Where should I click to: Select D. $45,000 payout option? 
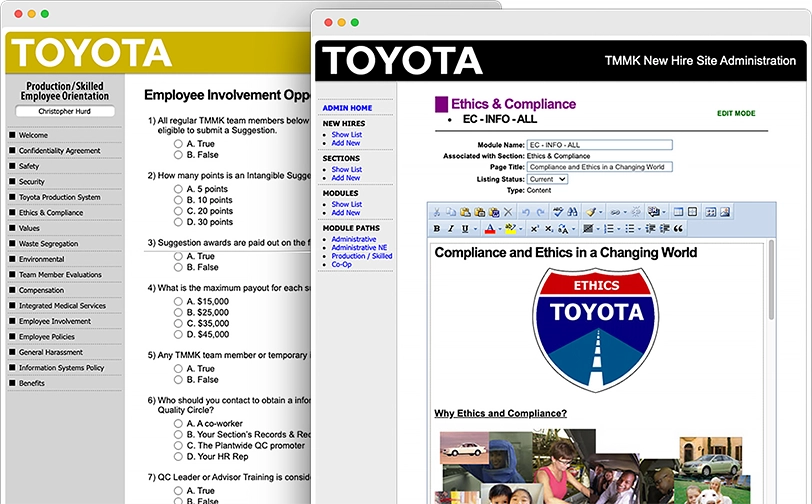click(178, 334)
